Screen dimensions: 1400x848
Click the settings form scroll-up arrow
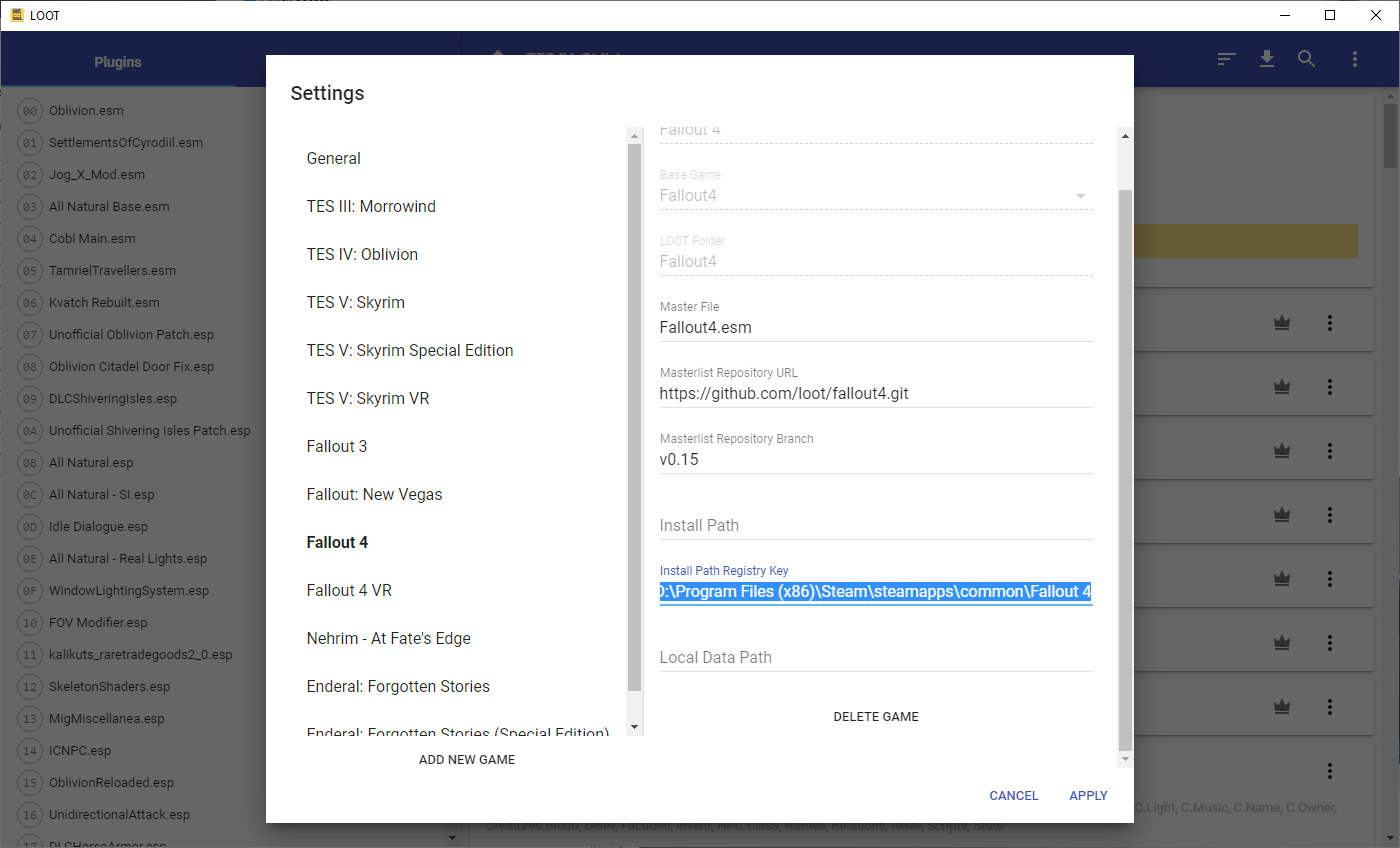coord(1125,135)
